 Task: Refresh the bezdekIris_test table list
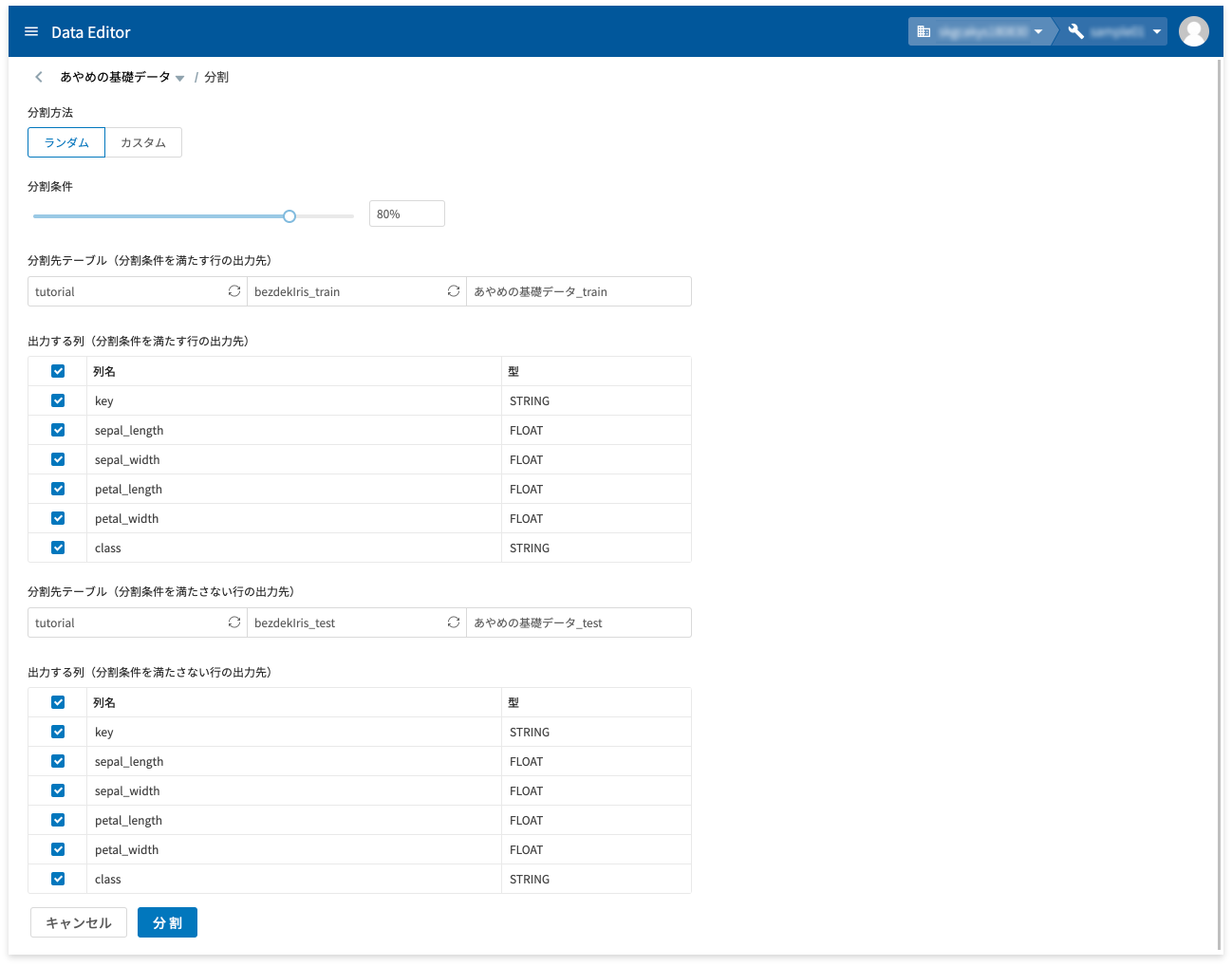pos(454,622)
